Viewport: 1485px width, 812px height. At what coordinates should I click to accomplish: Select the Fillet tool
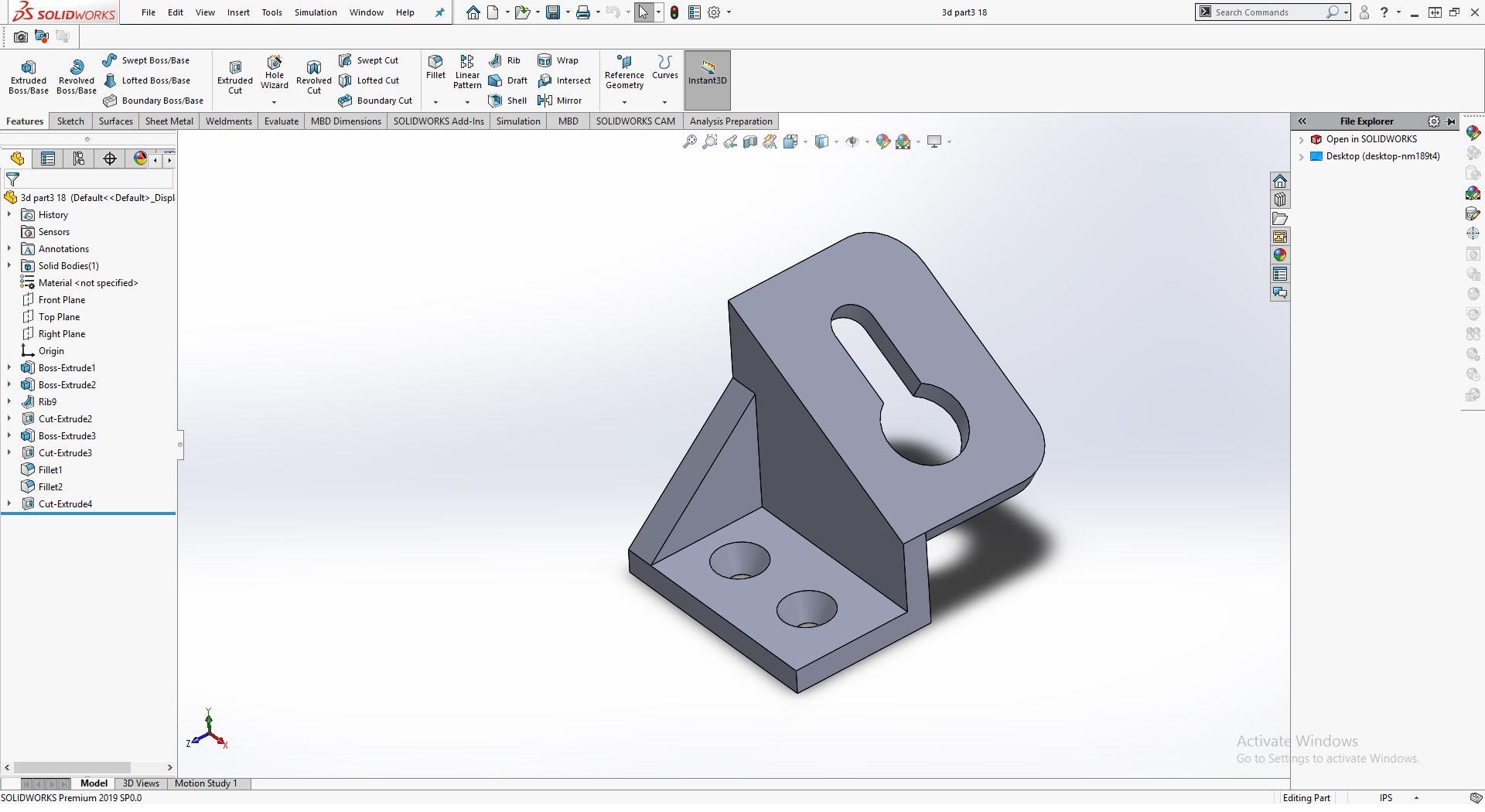pyautogui.click(x=435, y=67)
